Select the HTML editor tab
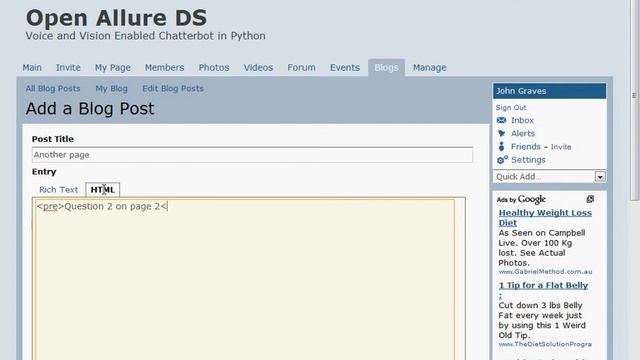Image resolution: width=640 pixels, height=360 pixels. click(x=102, y=190)
